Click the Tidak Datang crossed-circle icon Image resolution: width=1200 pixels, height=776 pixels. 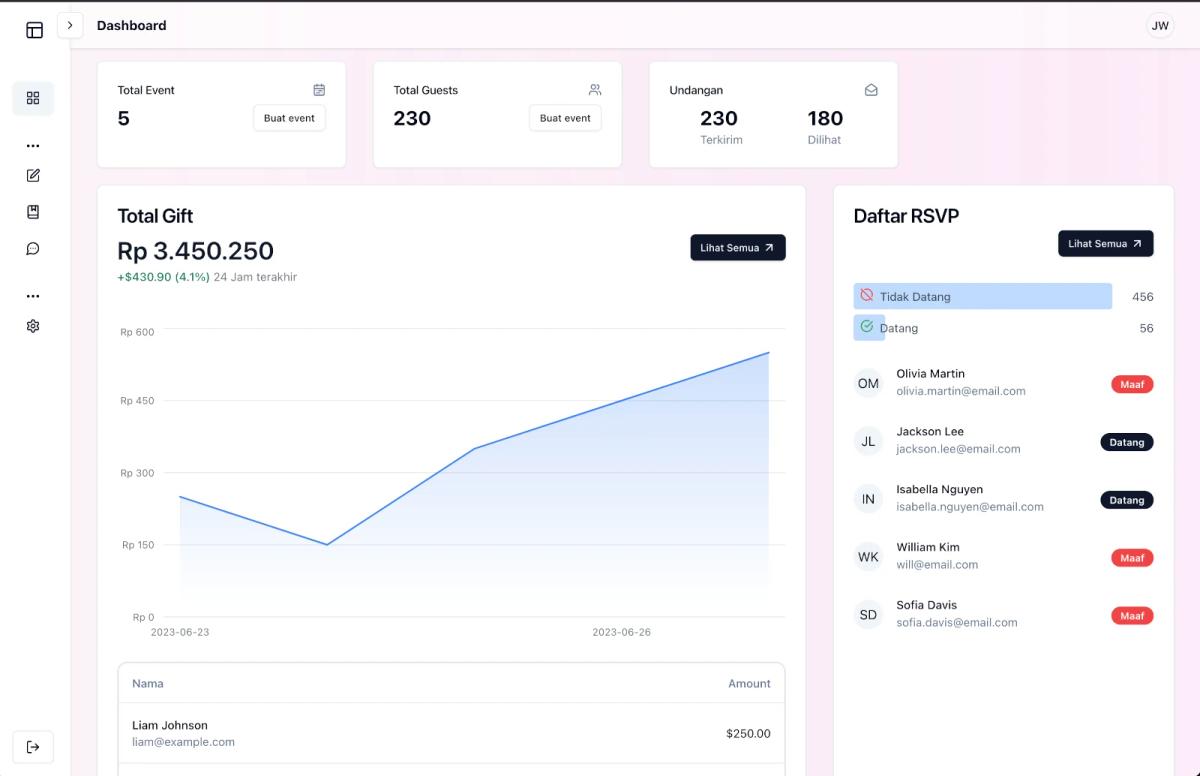tap(867, 296)
